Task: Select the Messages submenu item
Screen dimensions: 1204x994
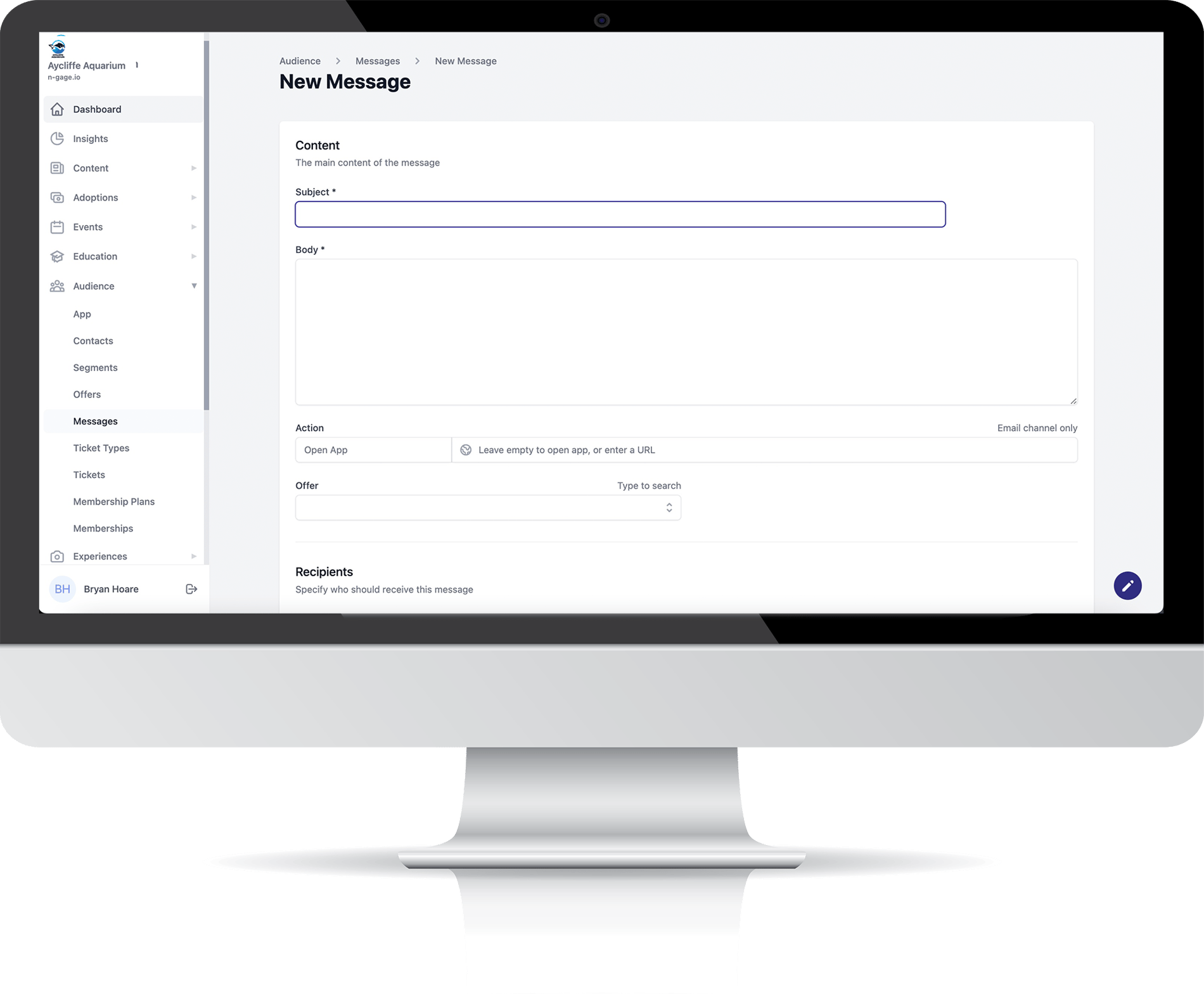Action: 124,421
